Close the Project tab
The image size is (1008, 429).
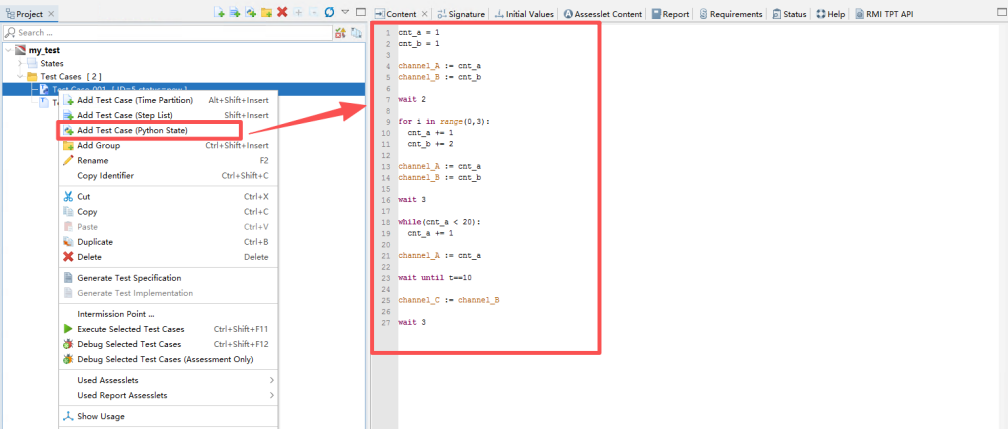pyautogui.click(x=51, y=14)
